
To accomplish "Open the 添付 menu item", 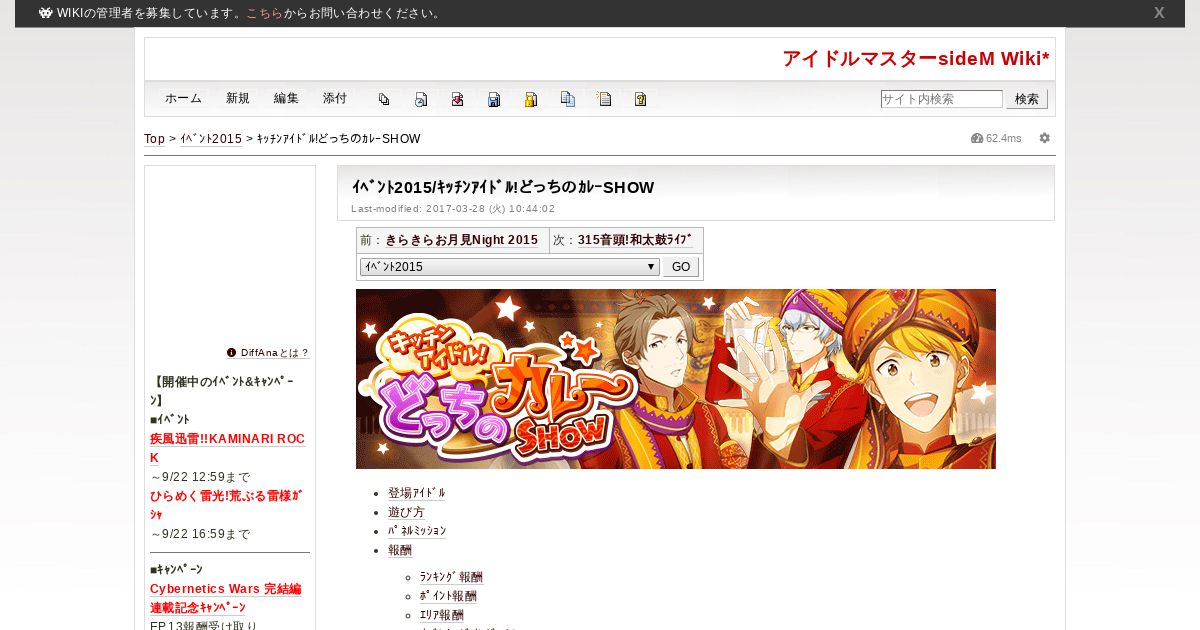I will pyautogui.click(x=335, y=98).
